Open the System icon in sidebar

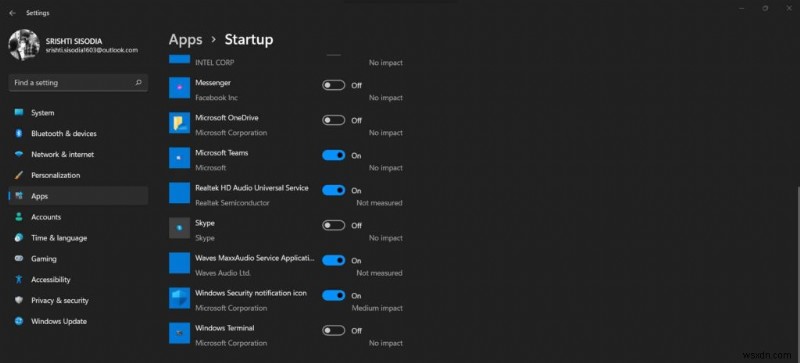19,112
